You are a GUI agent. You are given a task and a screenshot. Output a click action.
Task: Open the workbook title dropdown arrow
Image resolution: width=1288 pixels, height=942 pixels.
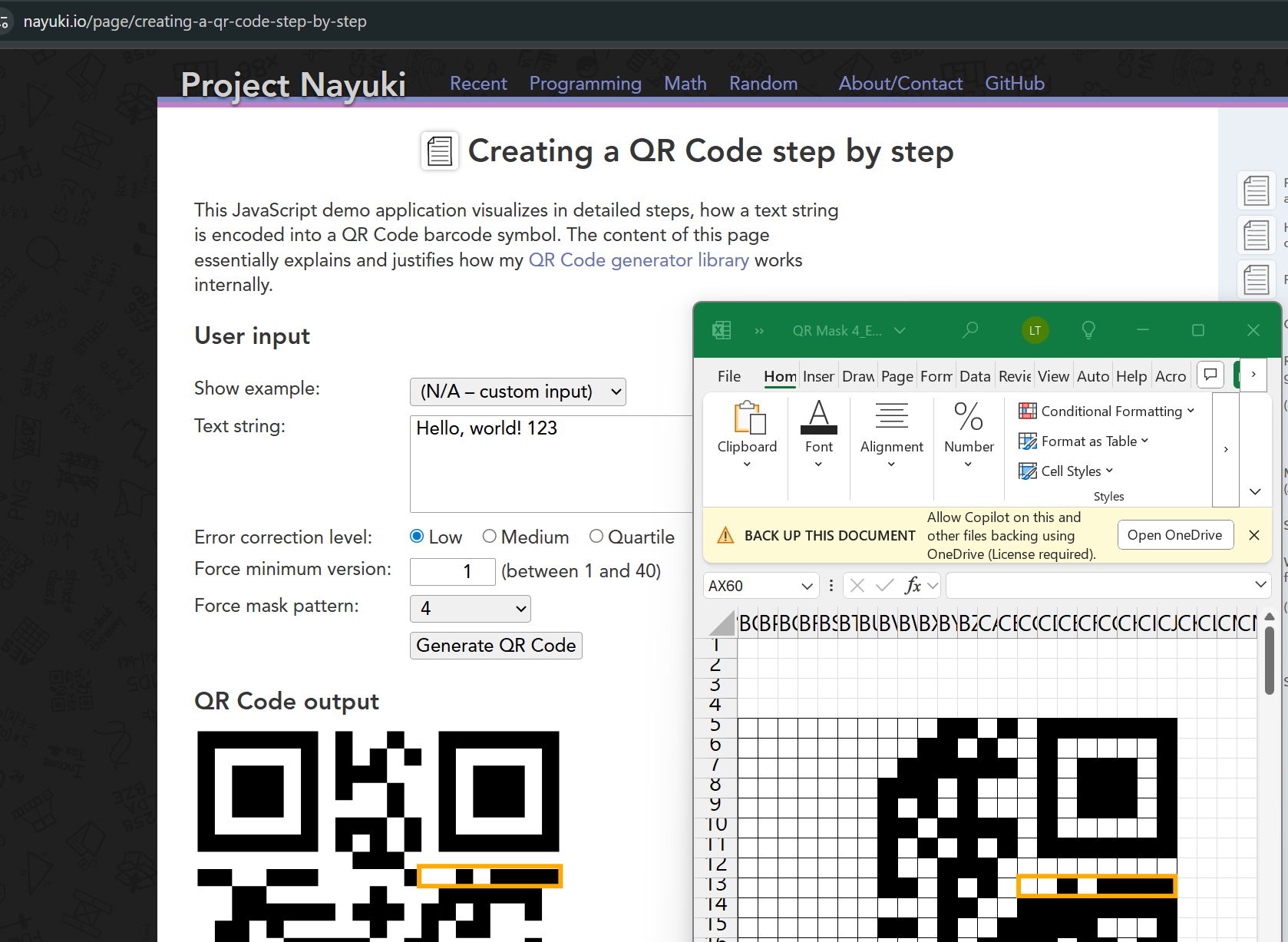900,331
